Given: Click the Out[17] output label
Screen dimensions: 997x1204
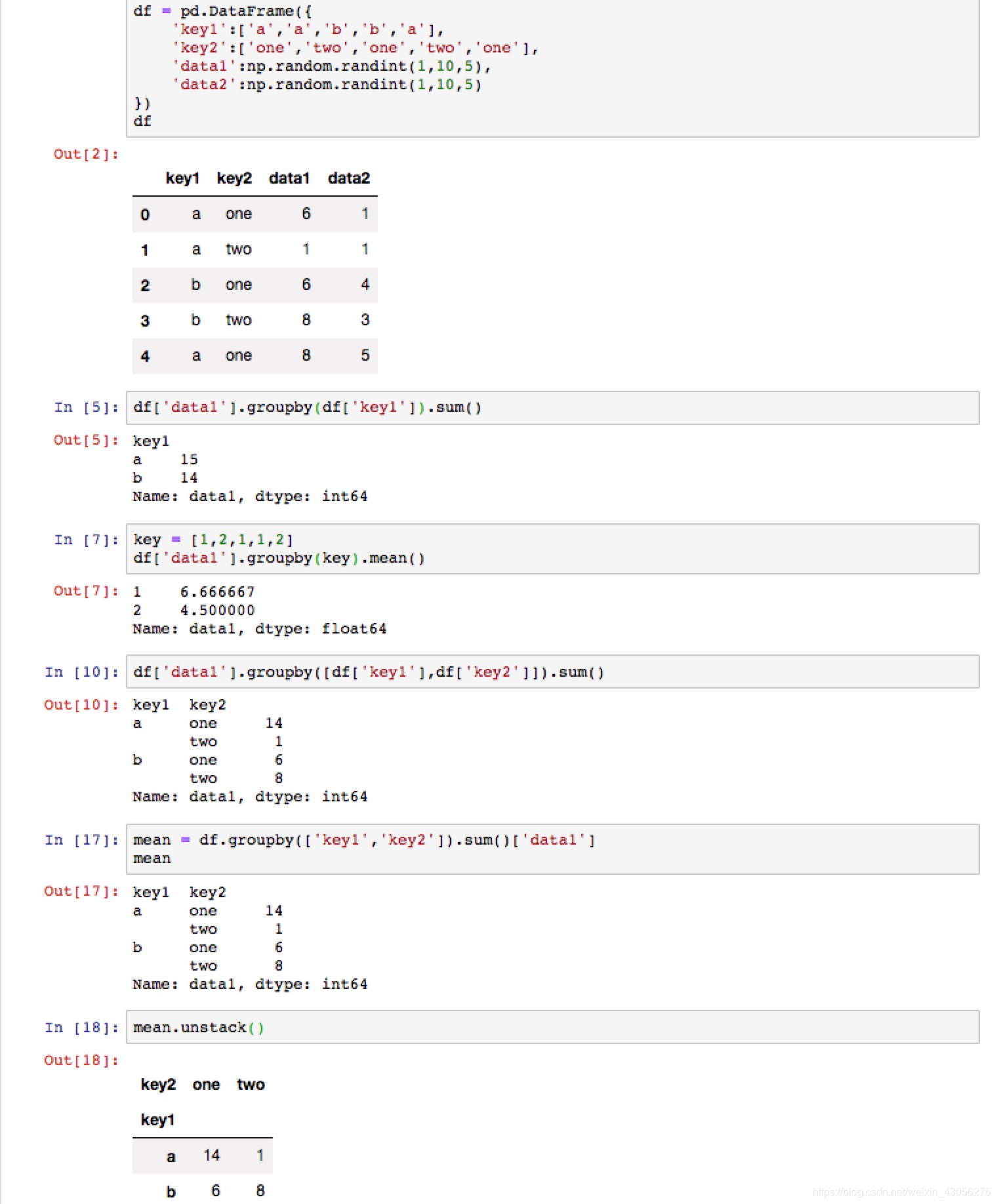Looking at the screenshot, I should 81,891.
